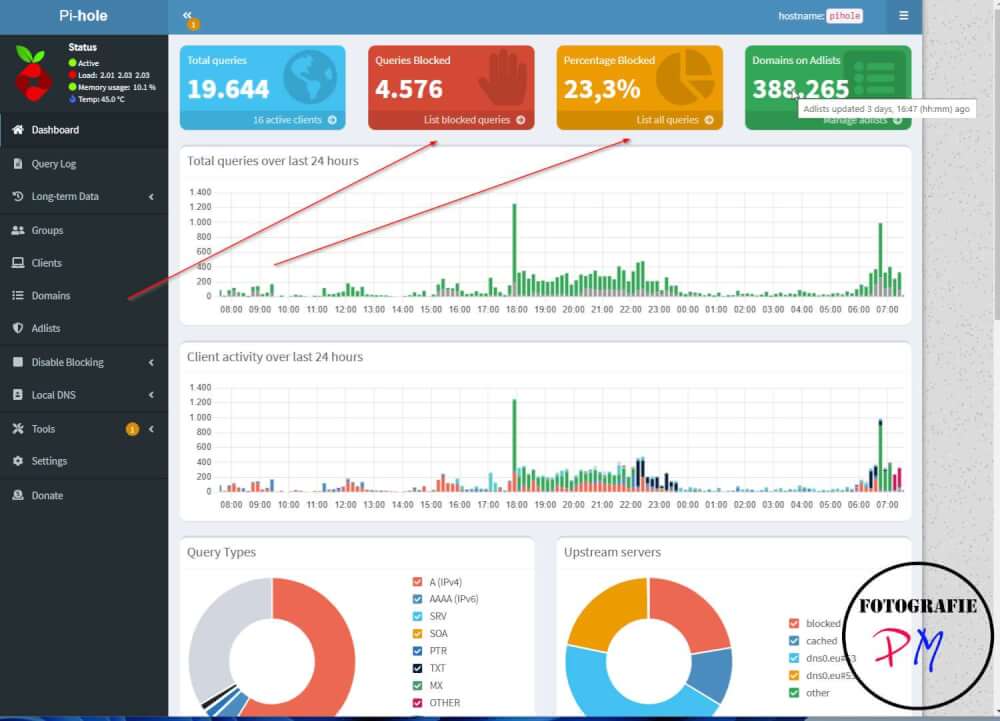Toggle the MX query type checkbox
The image size is (1000, 721).
pos(417,685)
